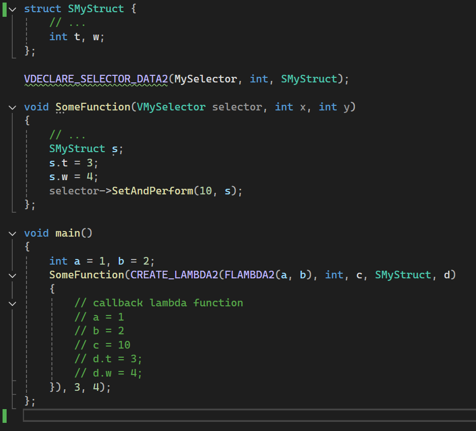The image size is (476, 431).
Task: Click the VDECLARE_SELECTOR_DATA2 macro name
Action: tap(96, 79)
